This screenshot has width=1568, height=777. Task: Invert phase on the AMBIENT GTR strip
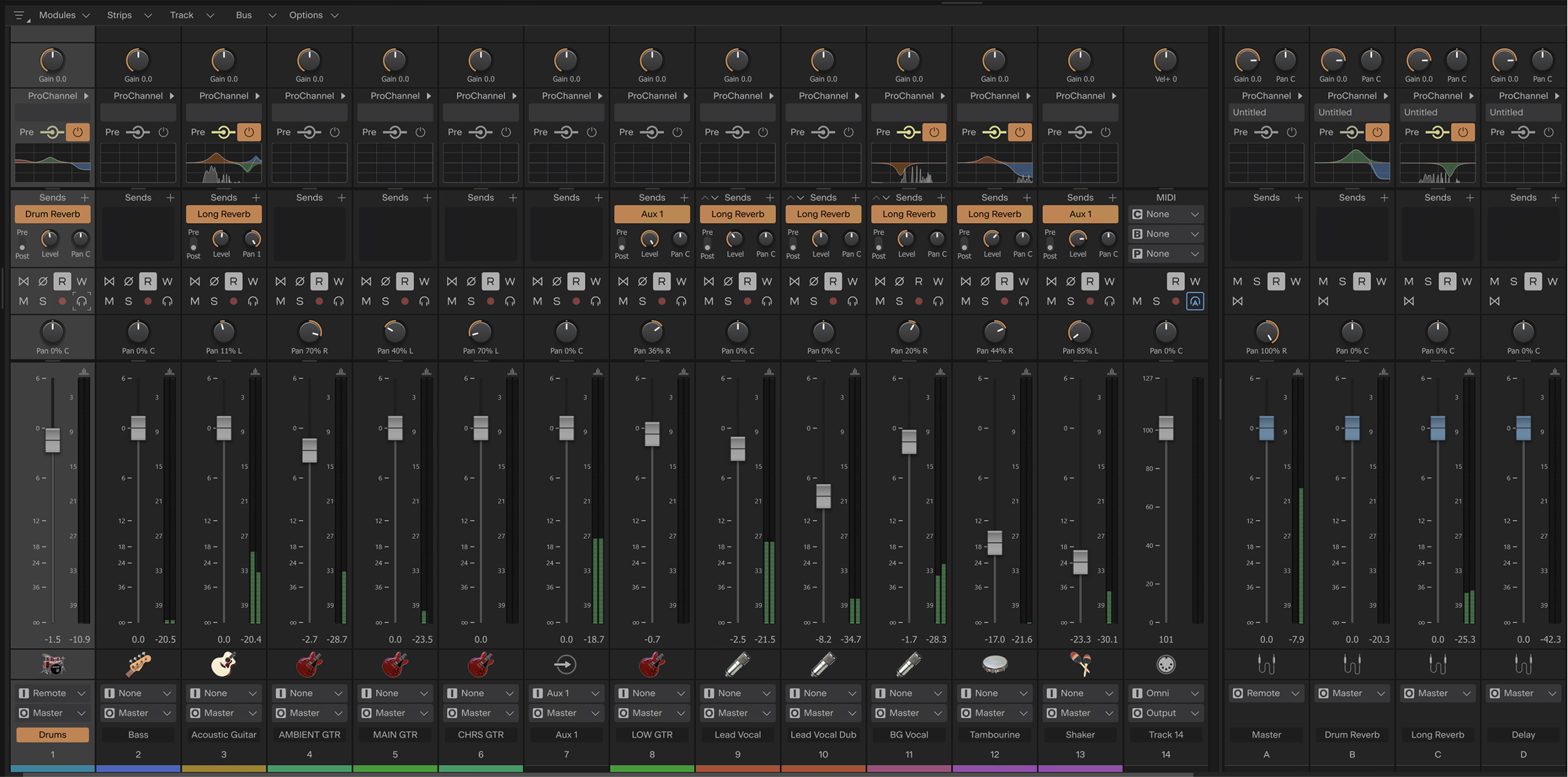299,281
